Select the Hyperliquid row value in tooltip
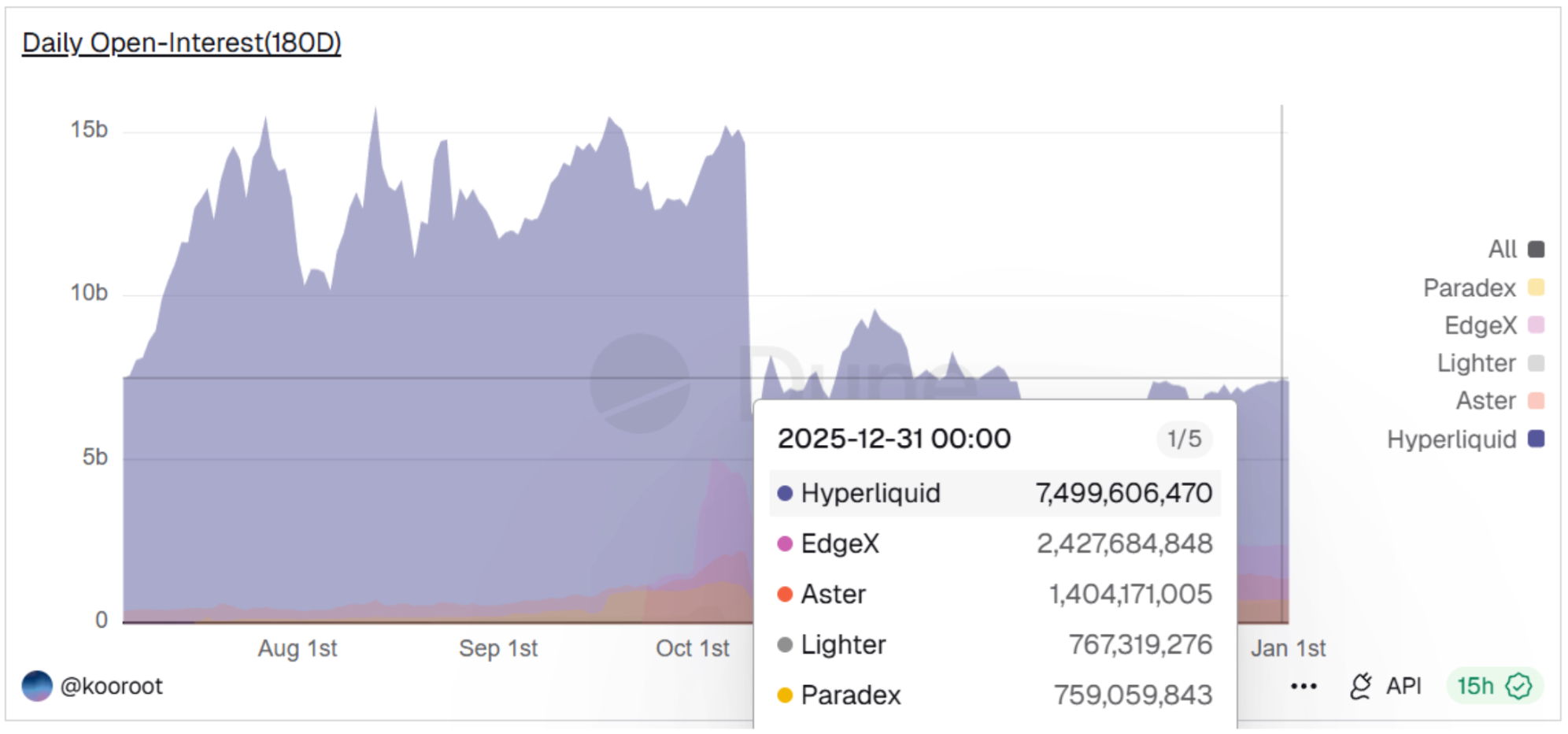Screen dimensions: 1568x734 click(x=1123, y=493)
